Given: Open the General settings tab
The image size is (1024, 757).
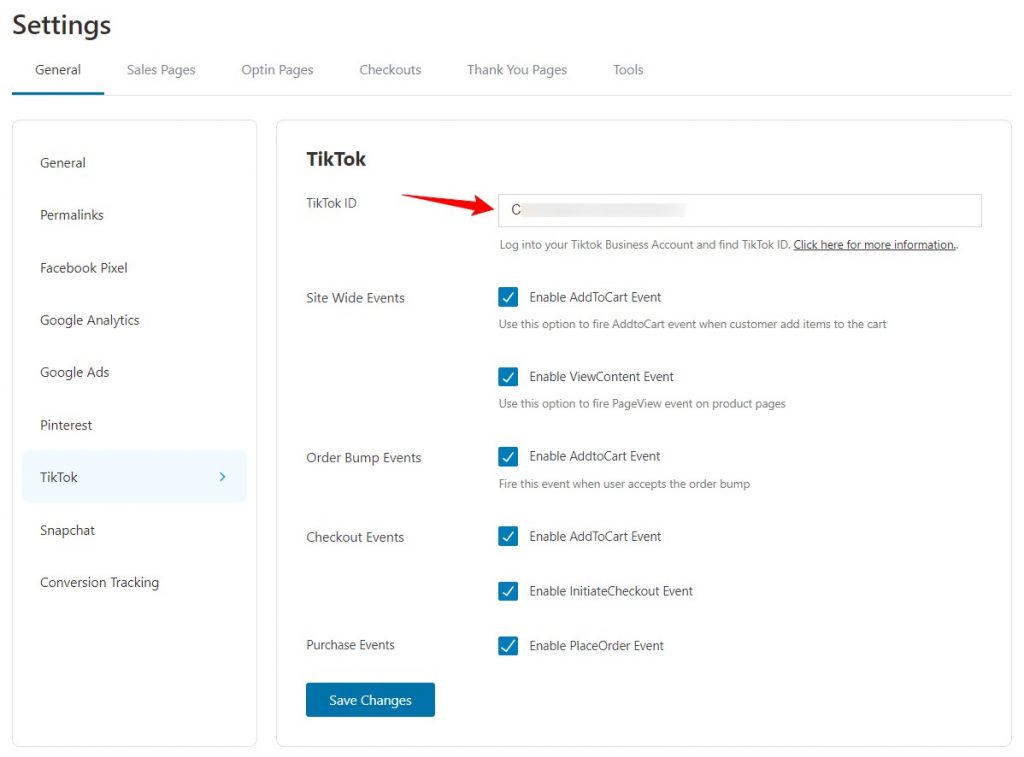Looking at the screenshot, I should click(x=58, y=70).
